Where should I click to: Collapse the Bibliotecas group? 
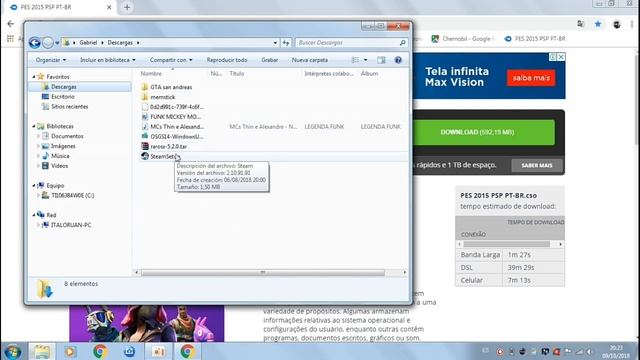34,127
